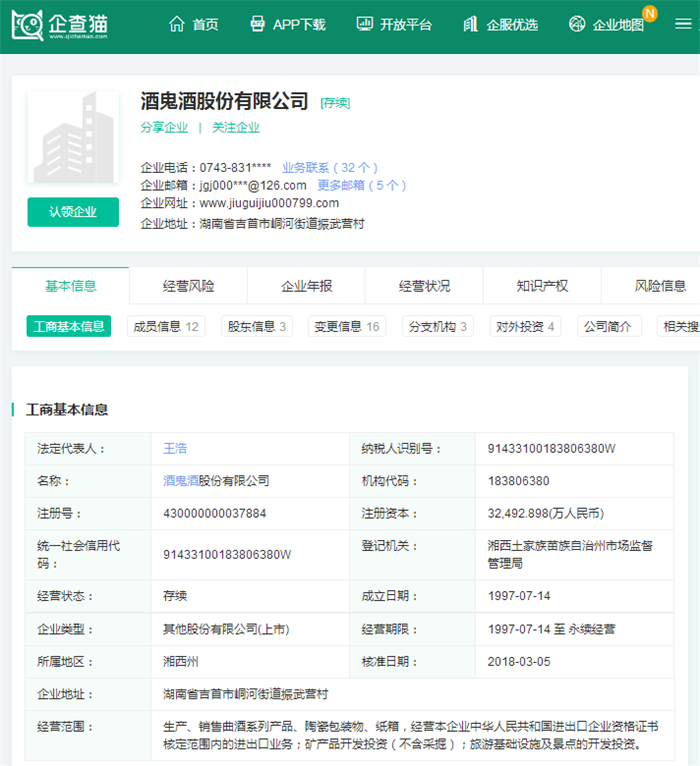This screenshot has width=700, height=766.
Task: Click phone number 0743-831****
Action: click(235, 168)
